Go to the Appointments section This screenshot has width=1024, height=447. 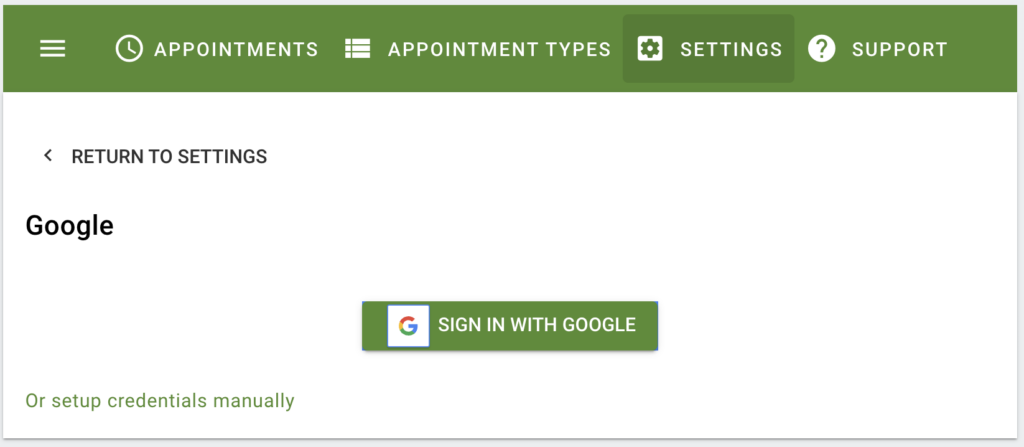(217, 49)
